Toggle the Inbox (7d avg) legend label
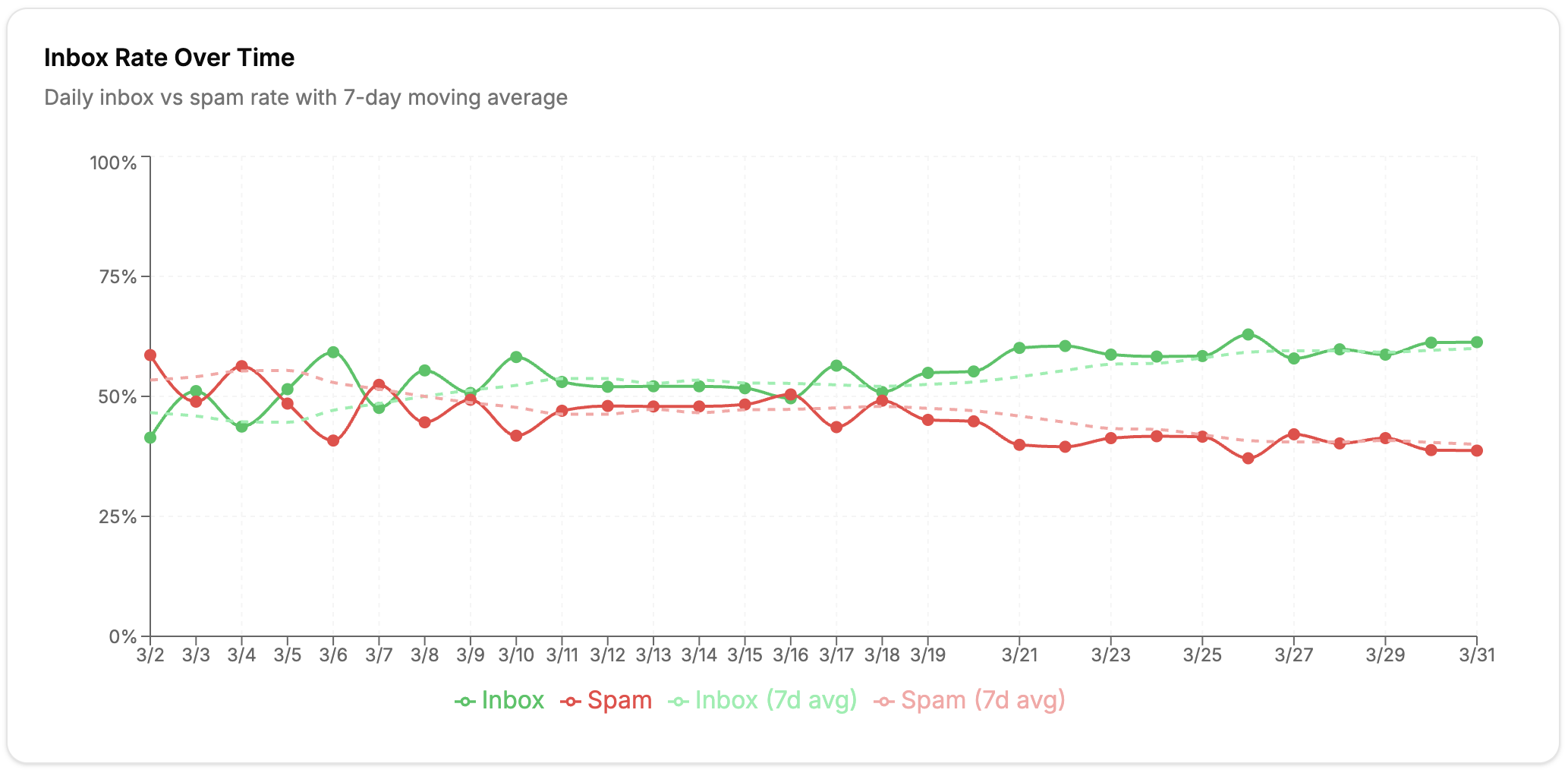1568x773 pixels. point(776,700)
